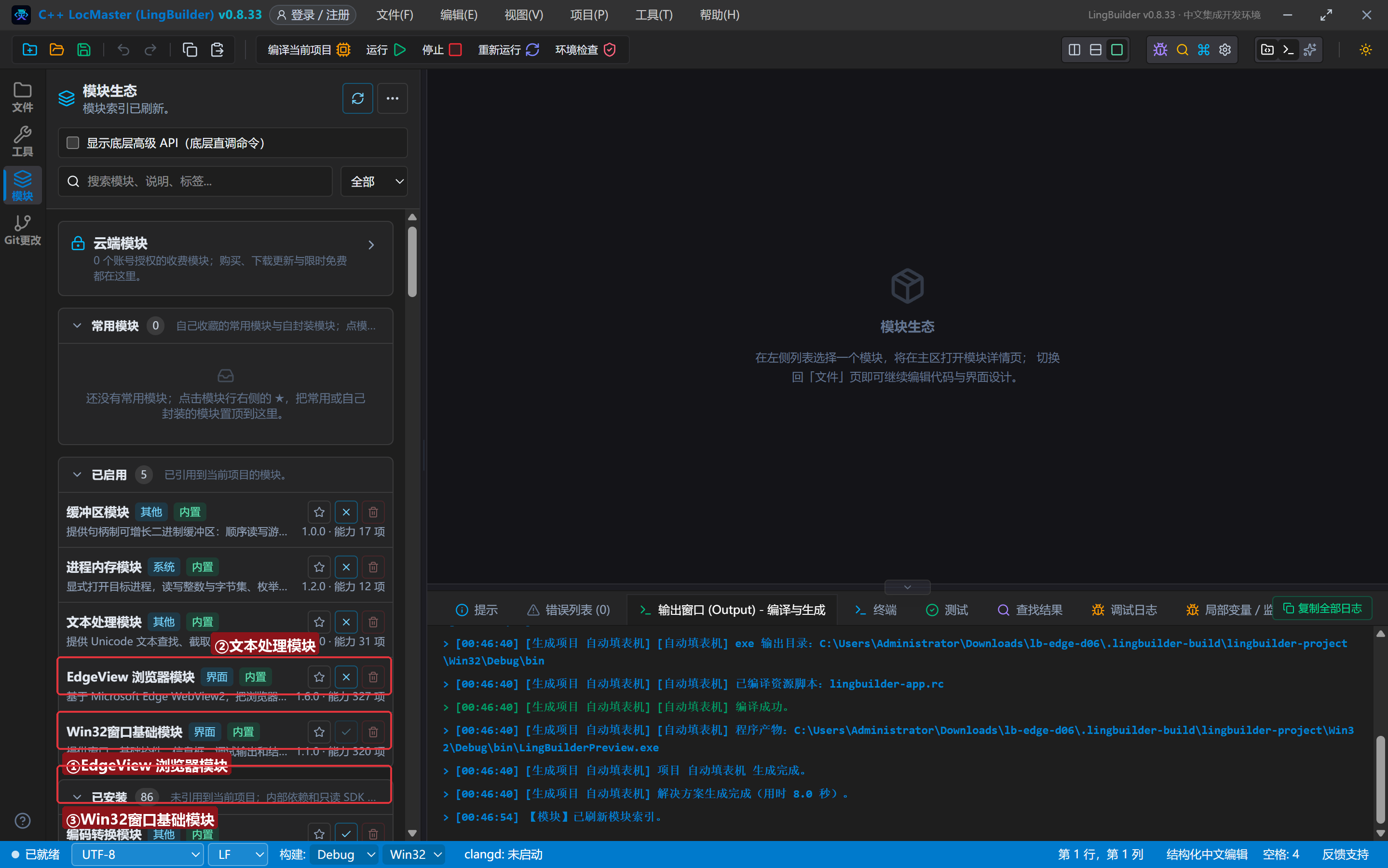Open the debug bug icon in toolbar
The width and height of the screenshot is (1388, 868).
coord(1160,50)
